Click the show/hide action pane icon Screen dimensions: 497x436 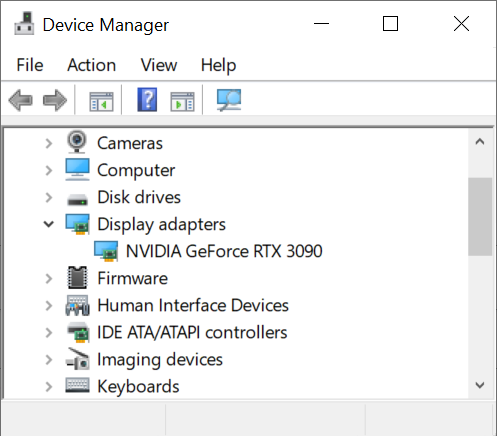182,101
